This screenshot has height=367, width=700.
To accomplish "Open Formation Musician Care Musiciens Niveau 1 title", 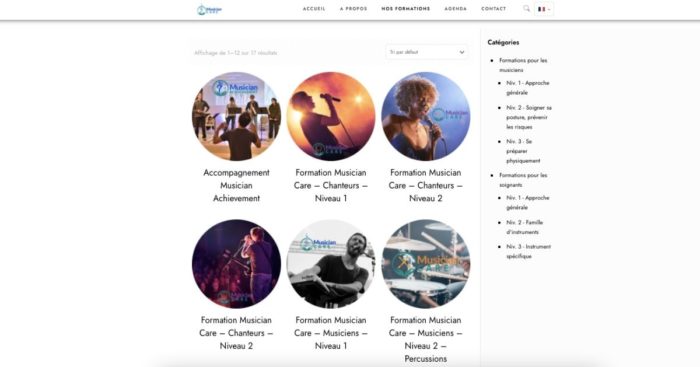I will pos(331,333).
